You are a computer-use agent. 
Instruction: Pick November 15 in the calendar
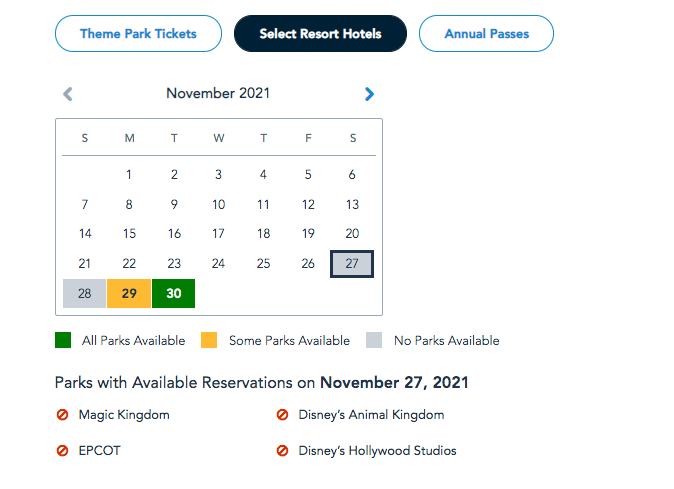(x=129, y=234)
